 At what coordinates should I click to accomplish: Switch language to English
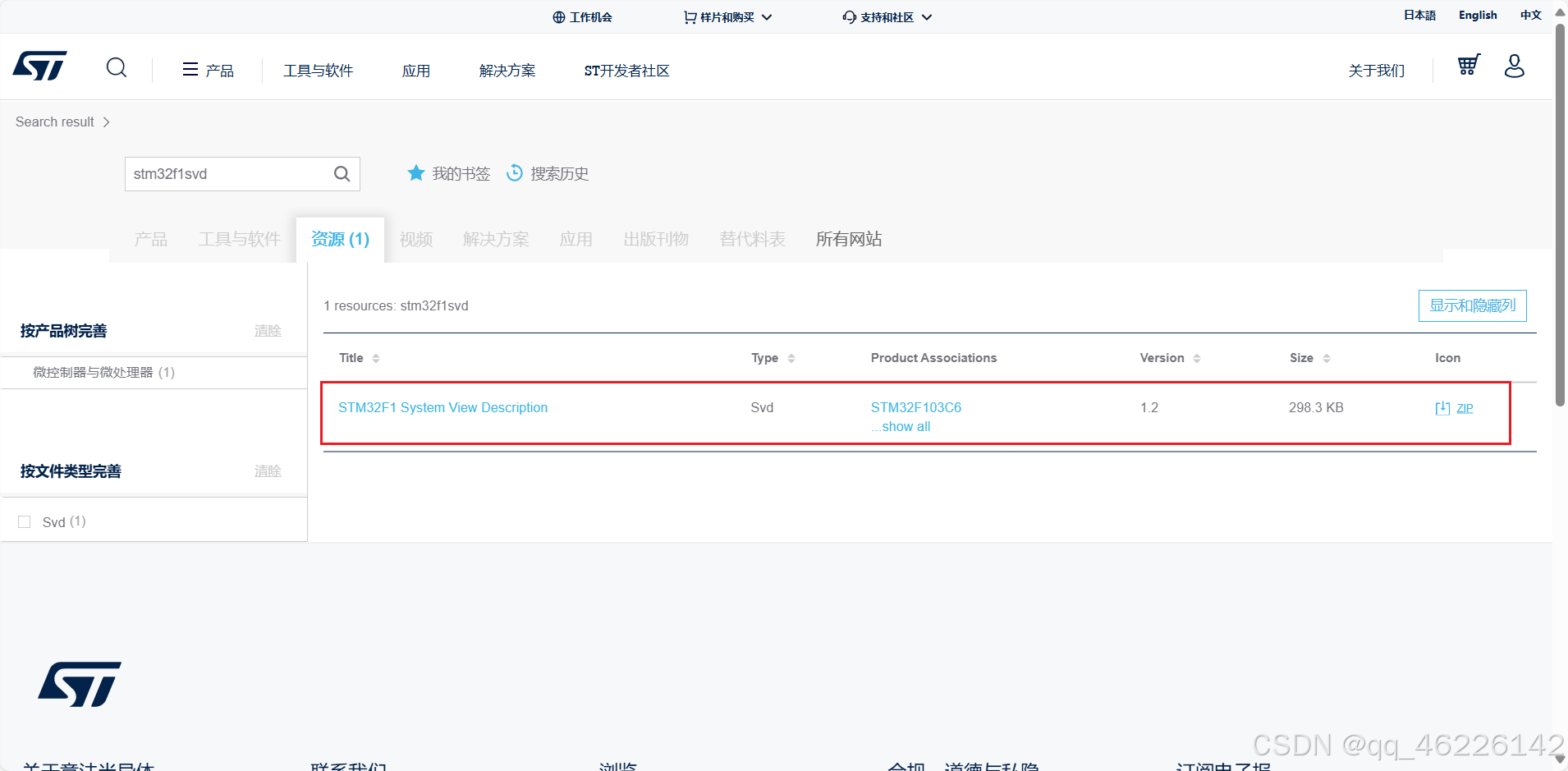click(1478, 15)
